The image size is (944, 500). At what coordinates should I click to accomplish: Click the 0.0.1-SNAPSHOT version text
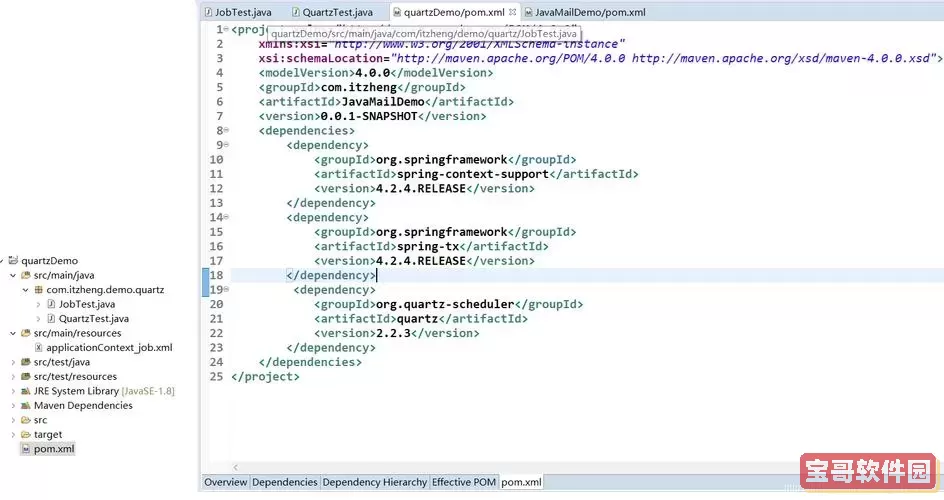coord(368,116)
